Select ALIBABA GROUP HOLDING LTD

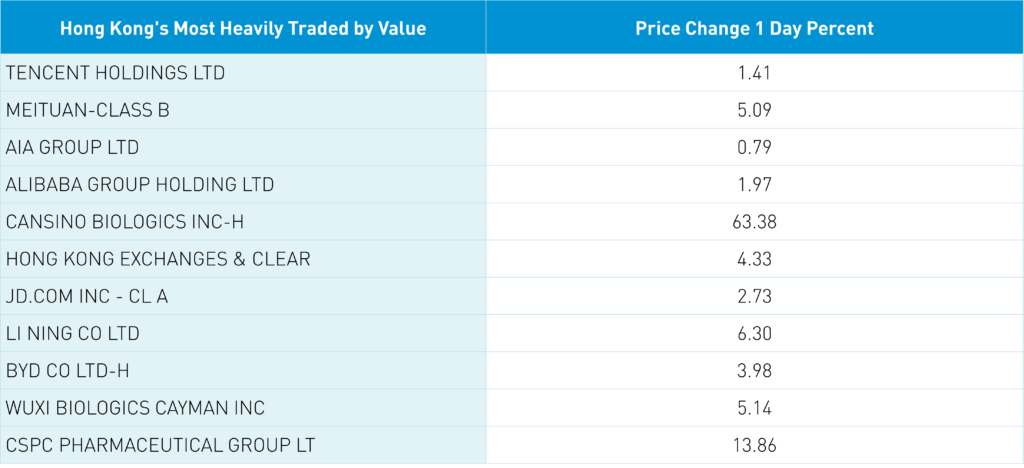click(140, 185)
